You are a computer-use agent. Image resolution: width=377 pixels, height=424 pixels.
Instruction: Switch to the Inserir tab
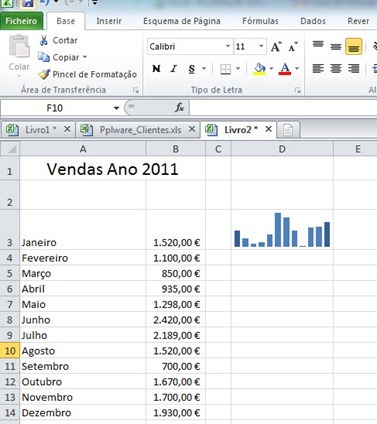[109, 21]
